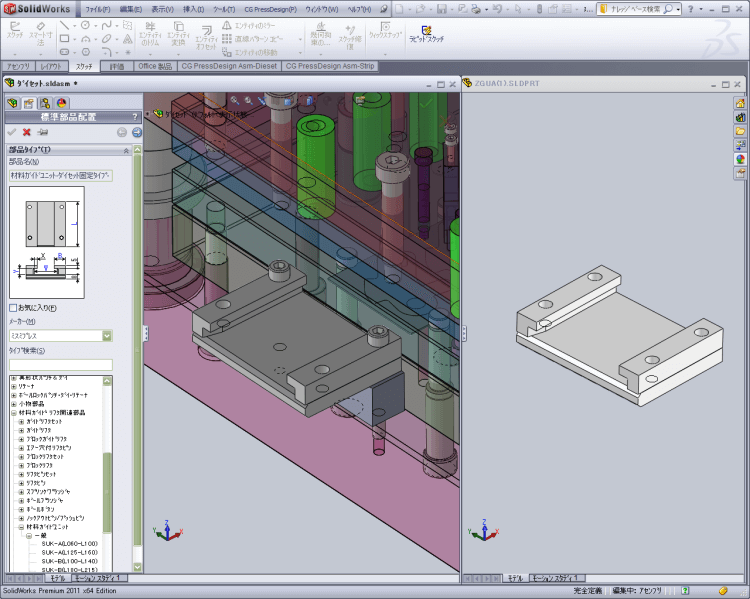This screenshot has width=750, height=599.
Task: Collapse the 材料ガイド・リフタ関連部品 tree node
Action: (14, 413)
